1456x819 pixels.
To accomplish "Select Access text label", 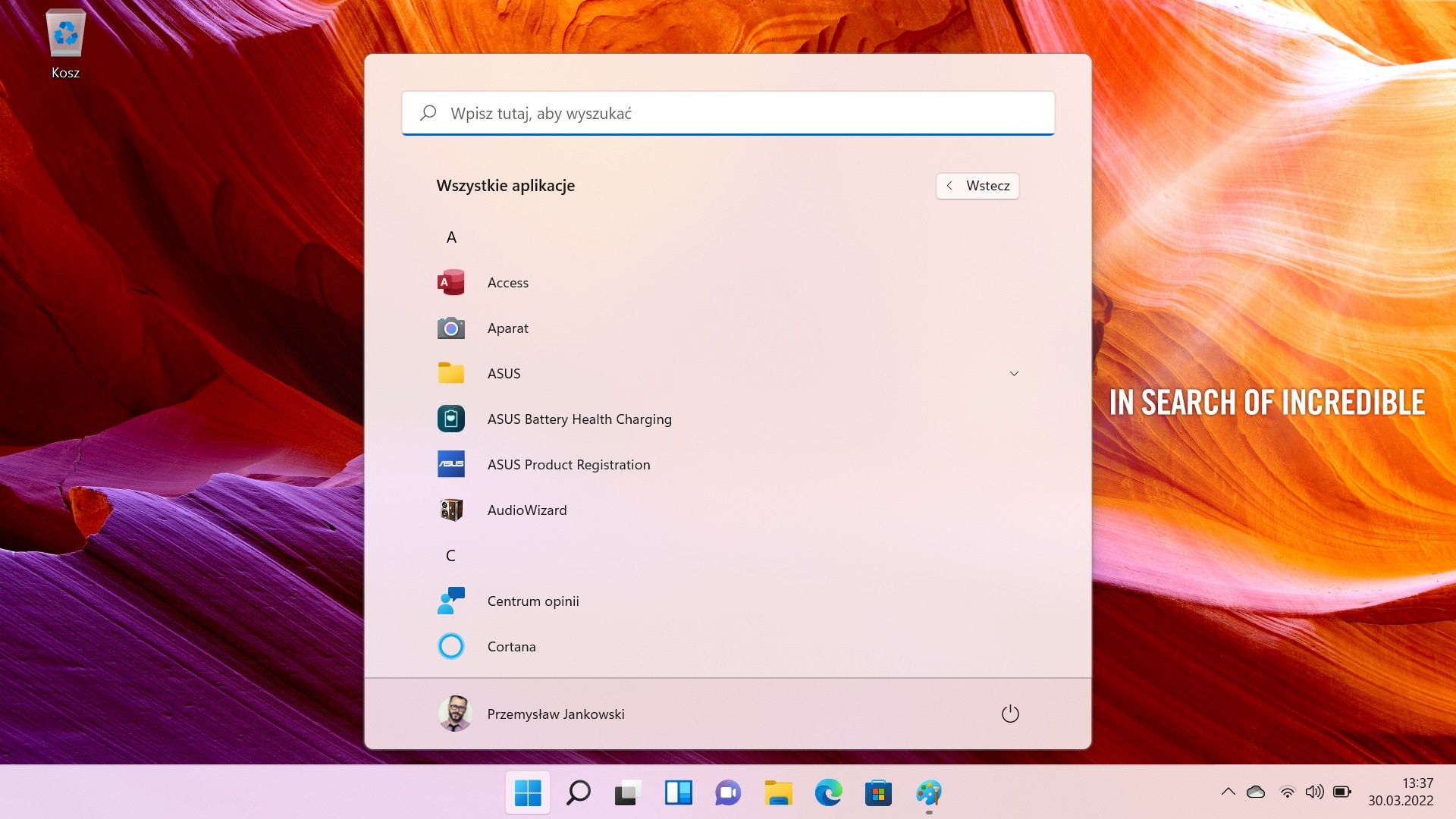I will 508,282.
